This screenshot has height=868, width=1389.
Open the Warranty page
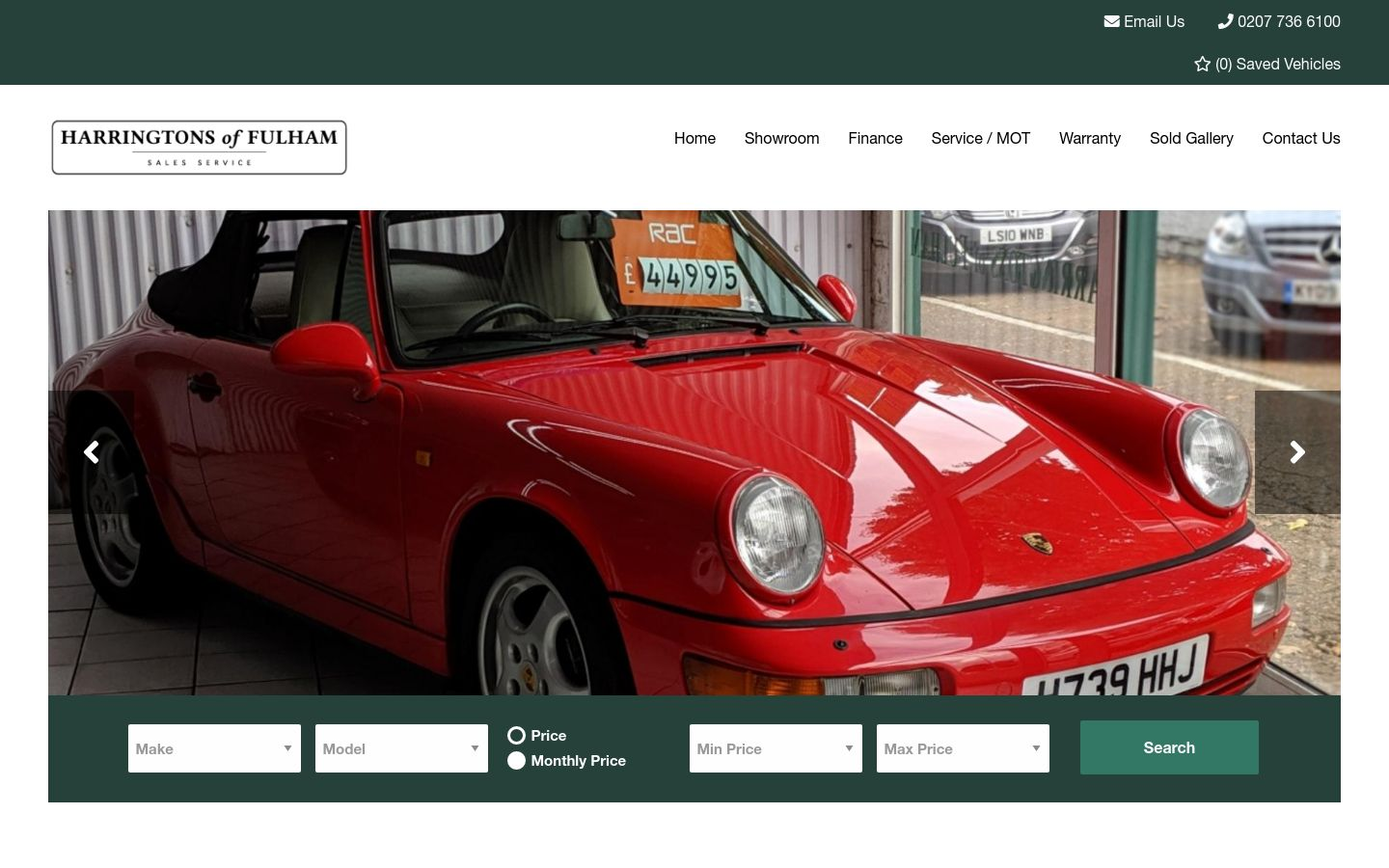tap(1090, 138)
